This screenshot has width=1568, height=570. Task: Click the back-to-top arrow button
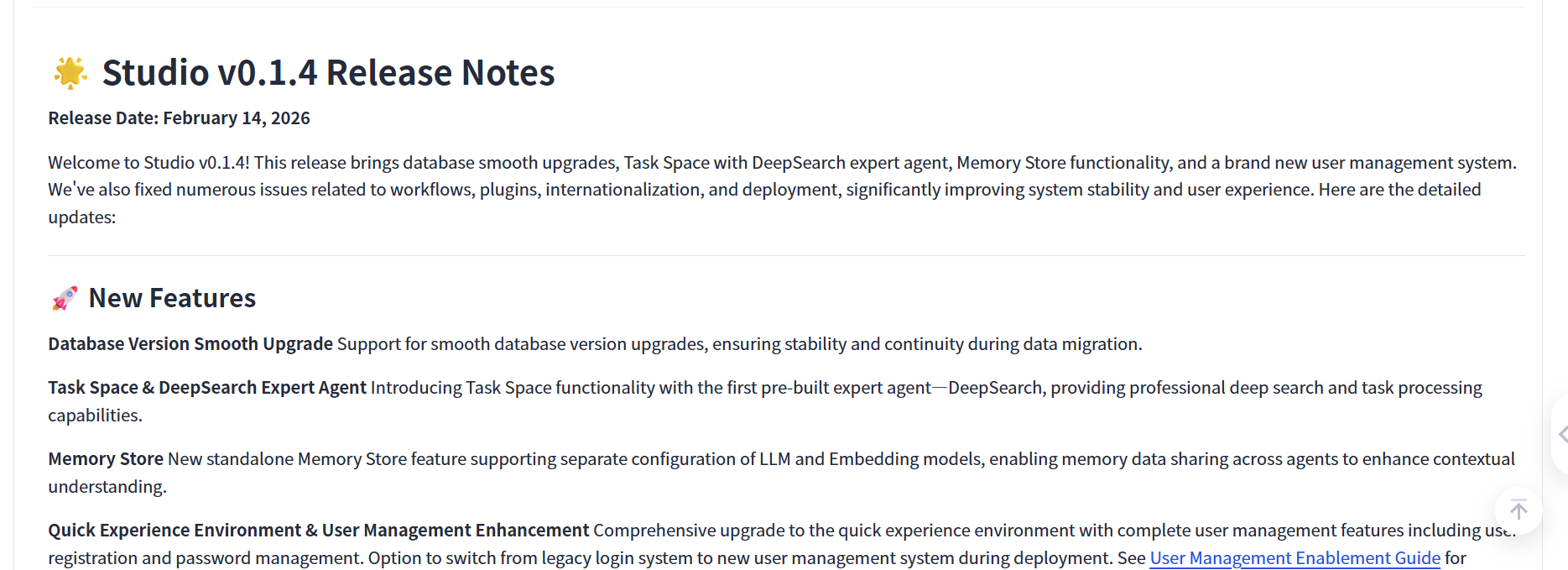click(1519, 510)
